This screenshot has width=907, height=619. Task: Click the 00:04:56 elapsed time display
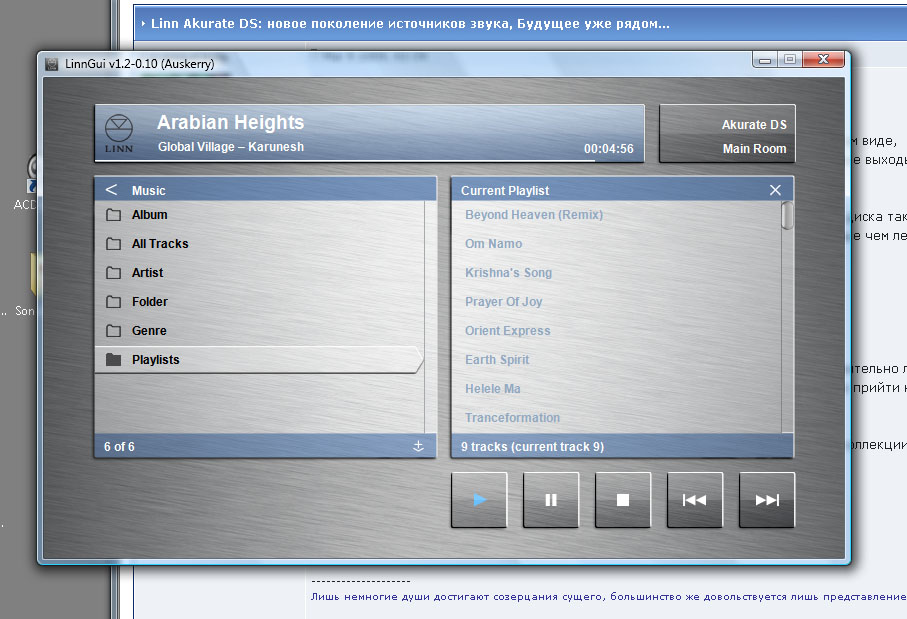click(x=609, y=149)
